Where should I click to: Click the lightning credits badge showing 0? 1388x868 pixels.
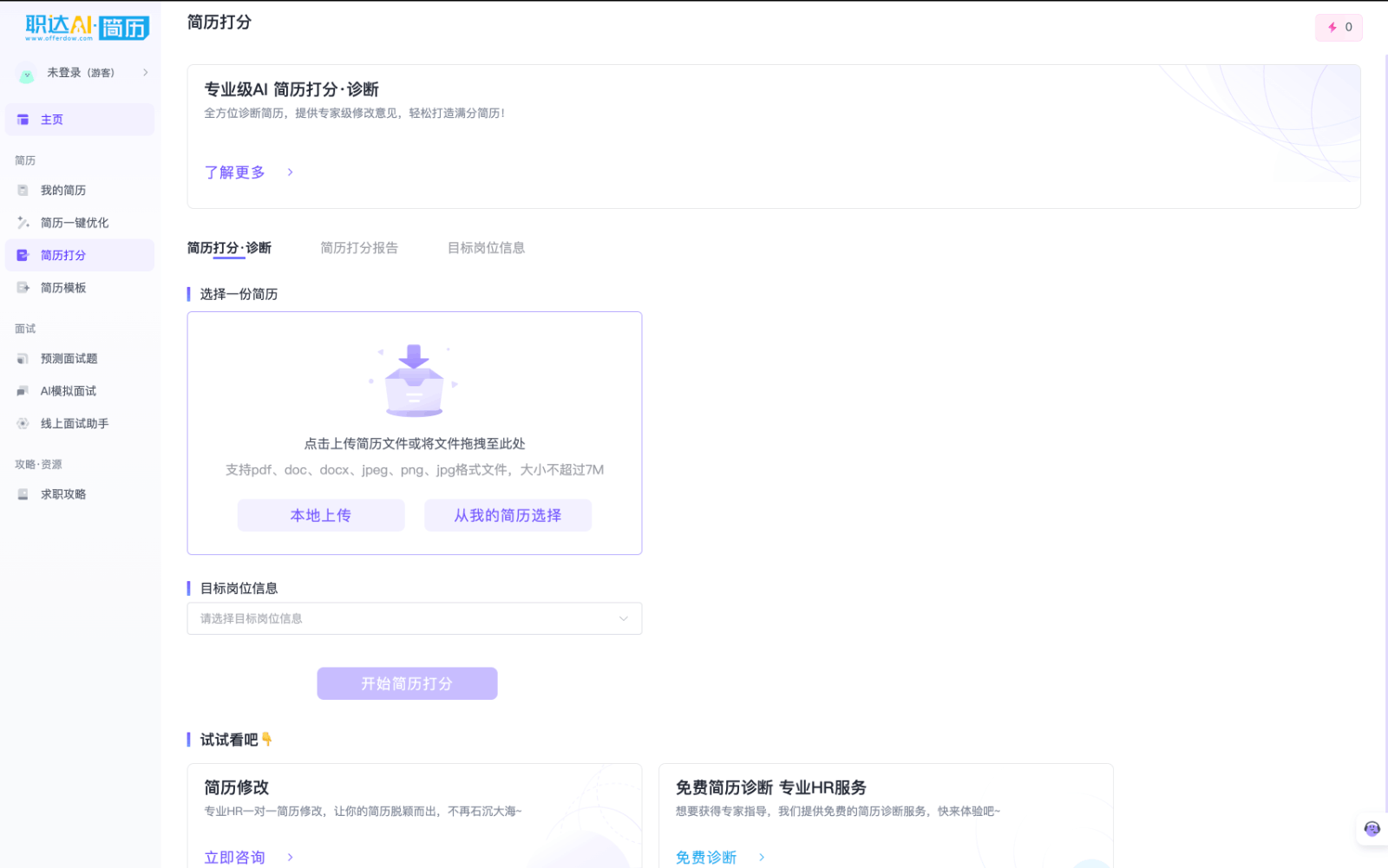[x=1339, y=28]
